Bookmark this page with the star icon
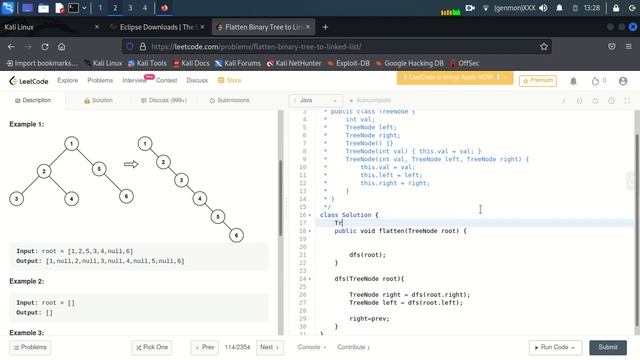 point(544,47)
